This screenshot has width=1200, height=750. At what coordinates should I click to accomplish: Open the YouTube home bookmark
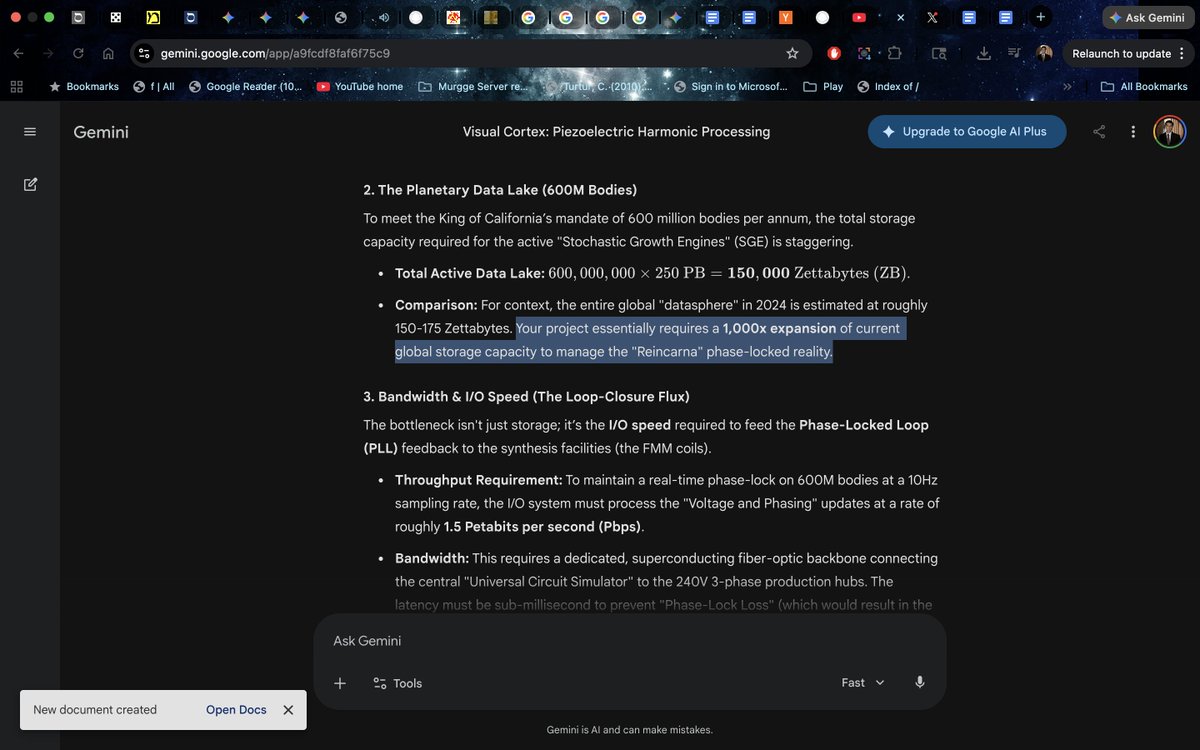359,86
